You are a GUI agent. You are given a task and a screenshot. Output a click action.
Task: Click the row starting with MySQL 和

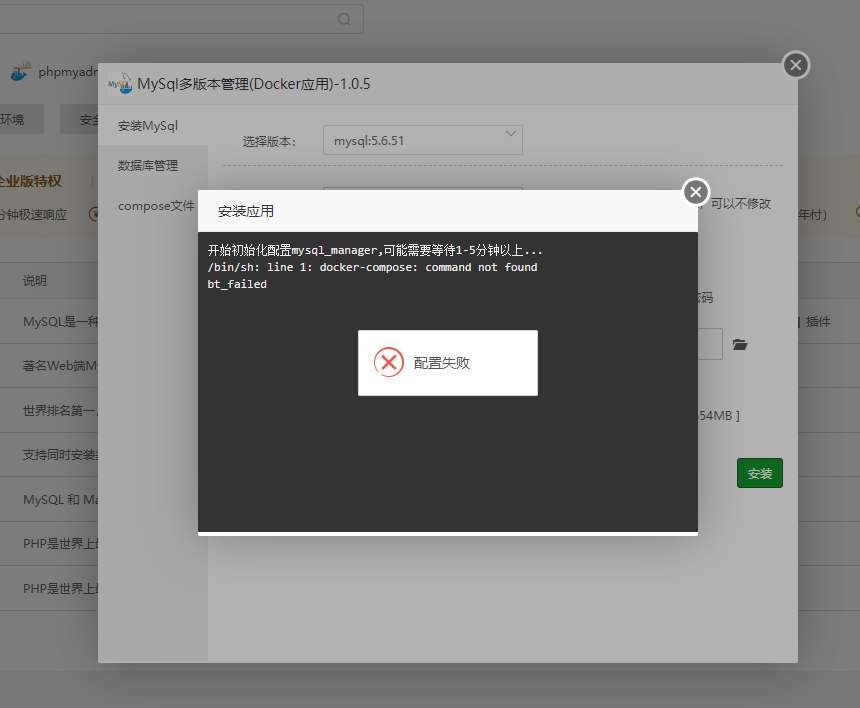coord(49,500)
